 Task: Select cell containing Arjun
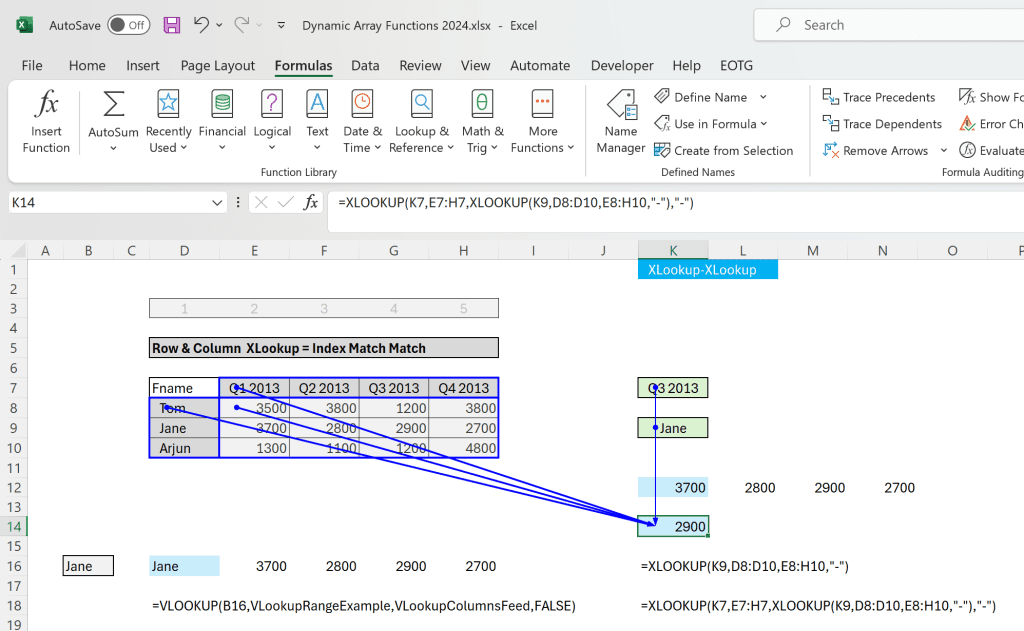184,448
